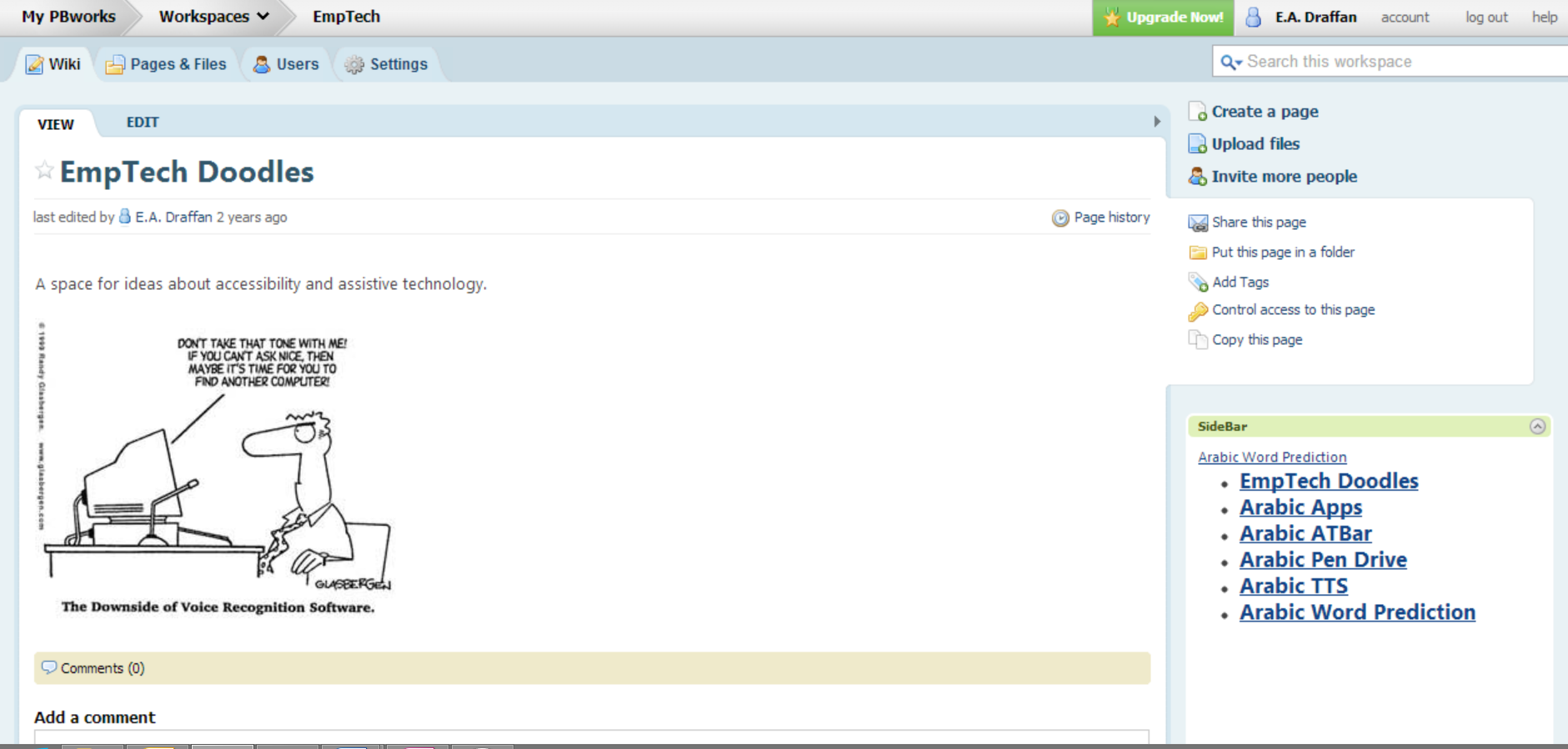The width and height of the screenshot is (1568, 749).
Task: Open the help link
Action: pyautogui.click(x=1544, y=17)
